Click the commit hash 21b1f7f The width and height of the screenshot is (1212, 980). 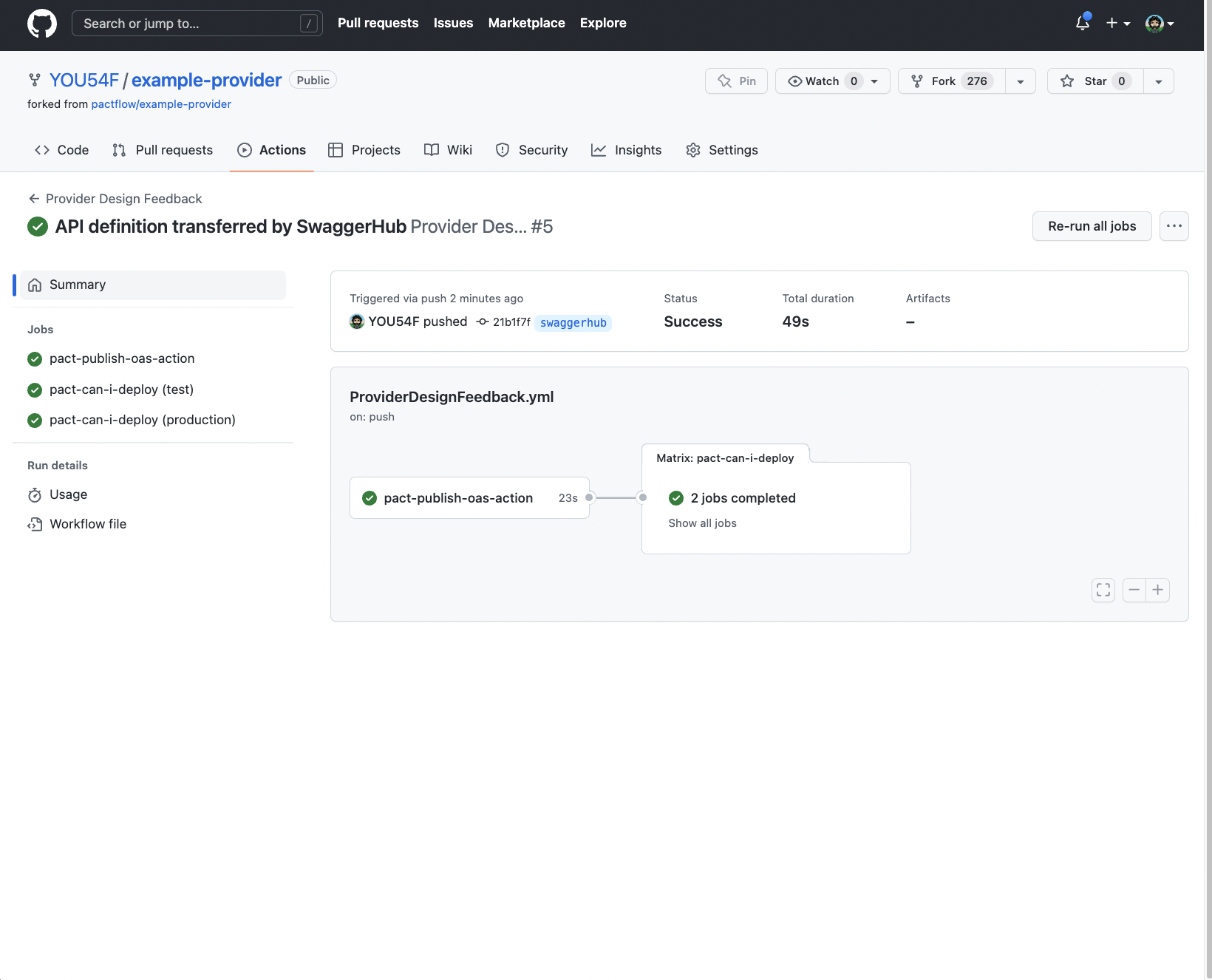click(x=511, y=322)
